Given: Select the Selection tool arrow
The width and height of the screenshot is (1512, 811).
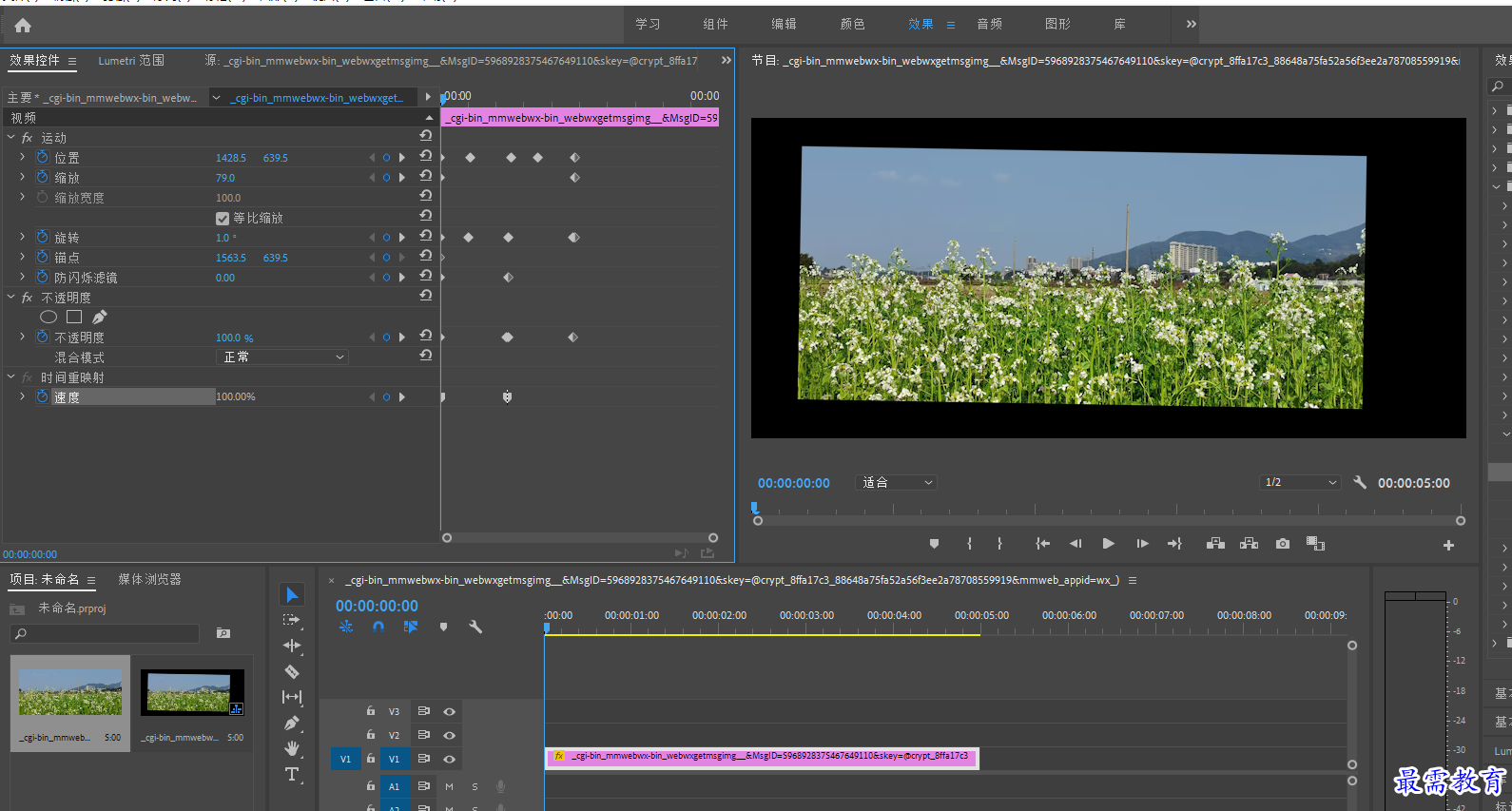Looking at the screenshot, I should pyautogui.click(x=292, y=595).
